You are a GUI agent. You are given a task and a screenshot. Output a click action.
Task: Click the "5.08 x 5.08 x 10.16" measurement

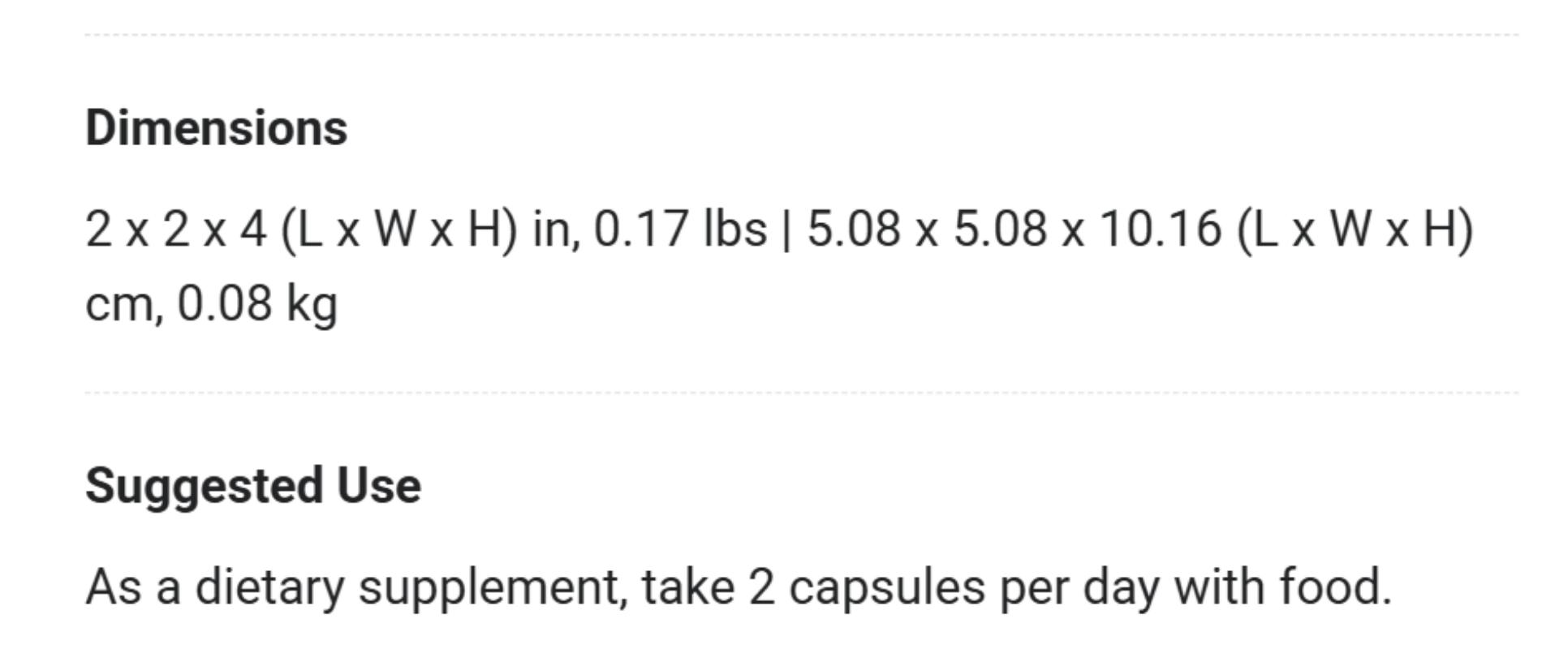tap(1014, 229)
